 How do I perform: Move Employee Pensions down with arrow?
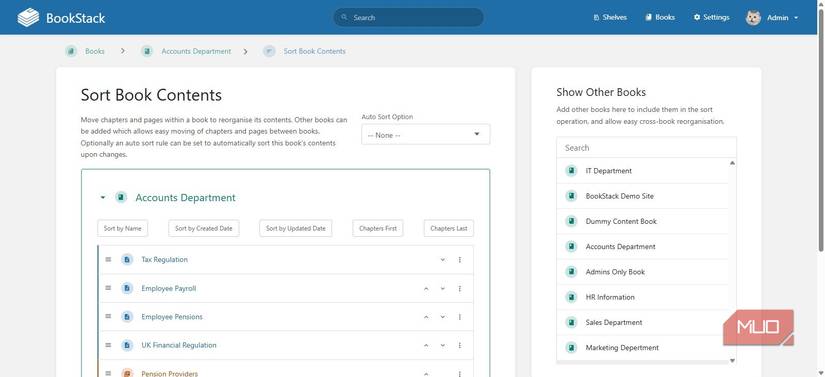[442, 317]
